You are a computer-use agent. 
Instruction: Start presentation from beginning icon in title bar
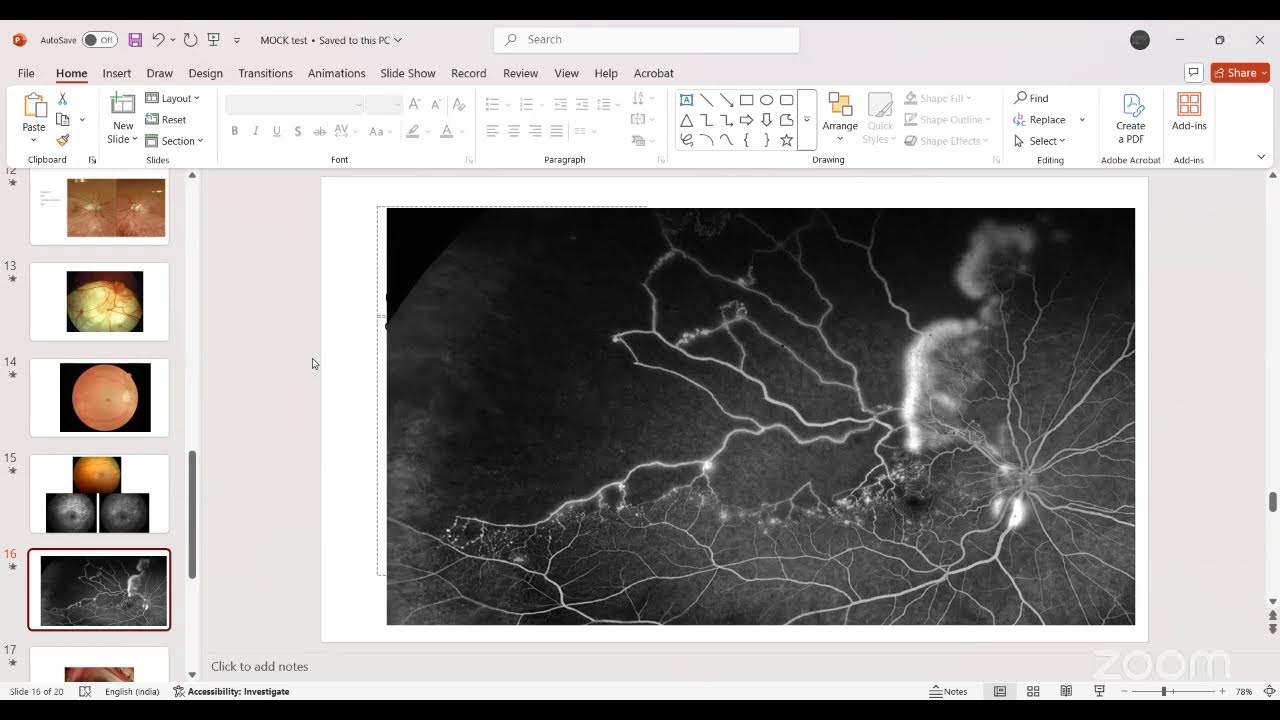213,40
